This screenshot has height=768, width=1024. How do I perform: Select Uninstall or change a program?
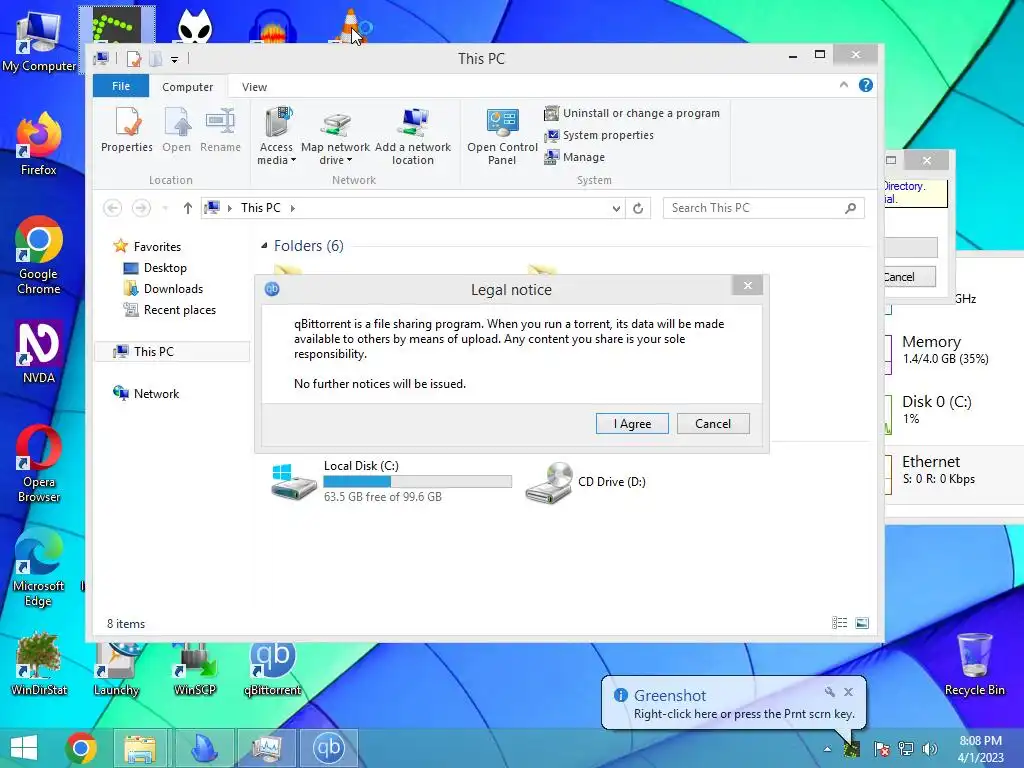point(632,113)
